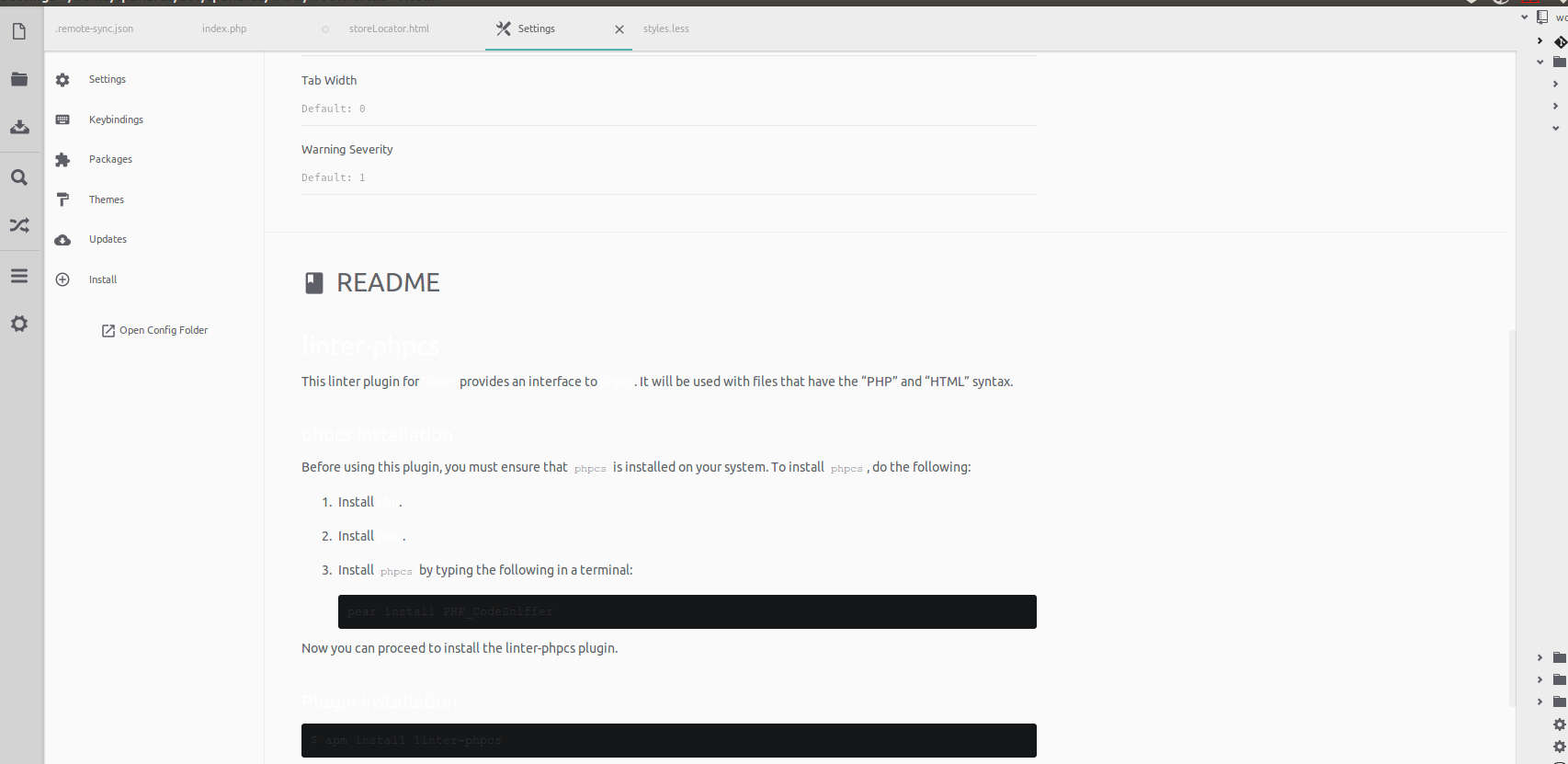Click the keyboard icon beside Keybindings
The height and width of the screenshot is (764, 1568).
(x=62, y=120)
